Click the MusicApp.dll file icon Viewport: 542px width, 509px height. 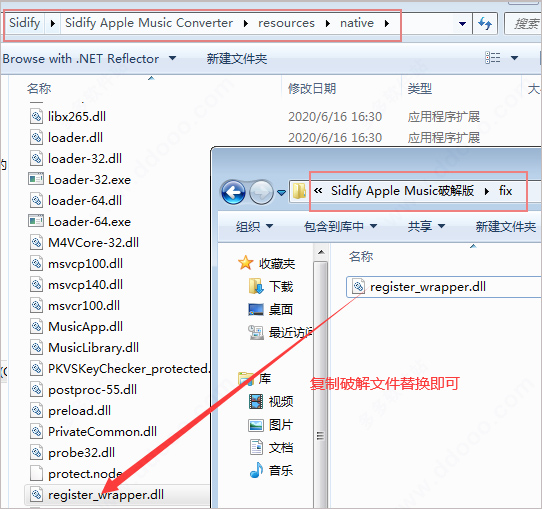pos(36,327)
